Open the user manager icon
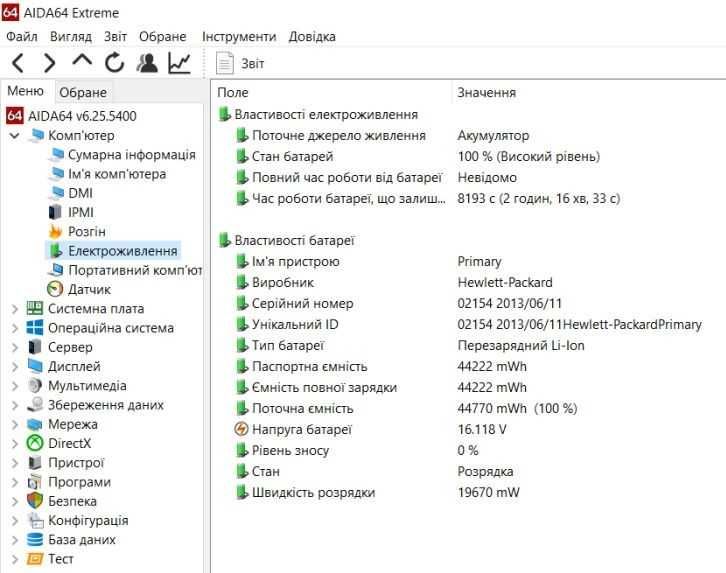This screenshot has width=726, height=573. pyautogui.click(x=147, y=63)
